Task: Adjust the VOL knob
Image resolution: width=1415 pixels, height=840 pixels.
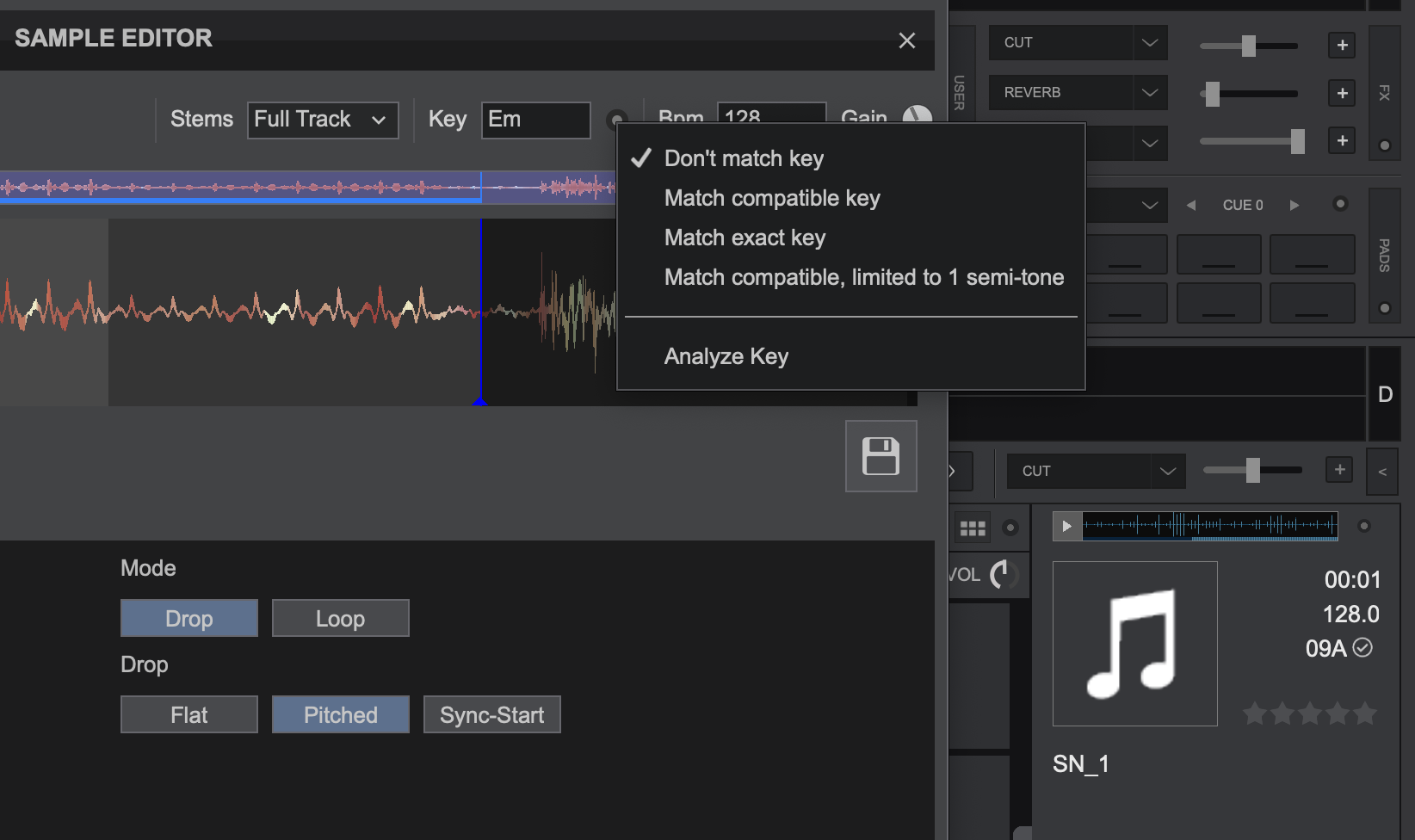Action: [x=1004, y=574]
